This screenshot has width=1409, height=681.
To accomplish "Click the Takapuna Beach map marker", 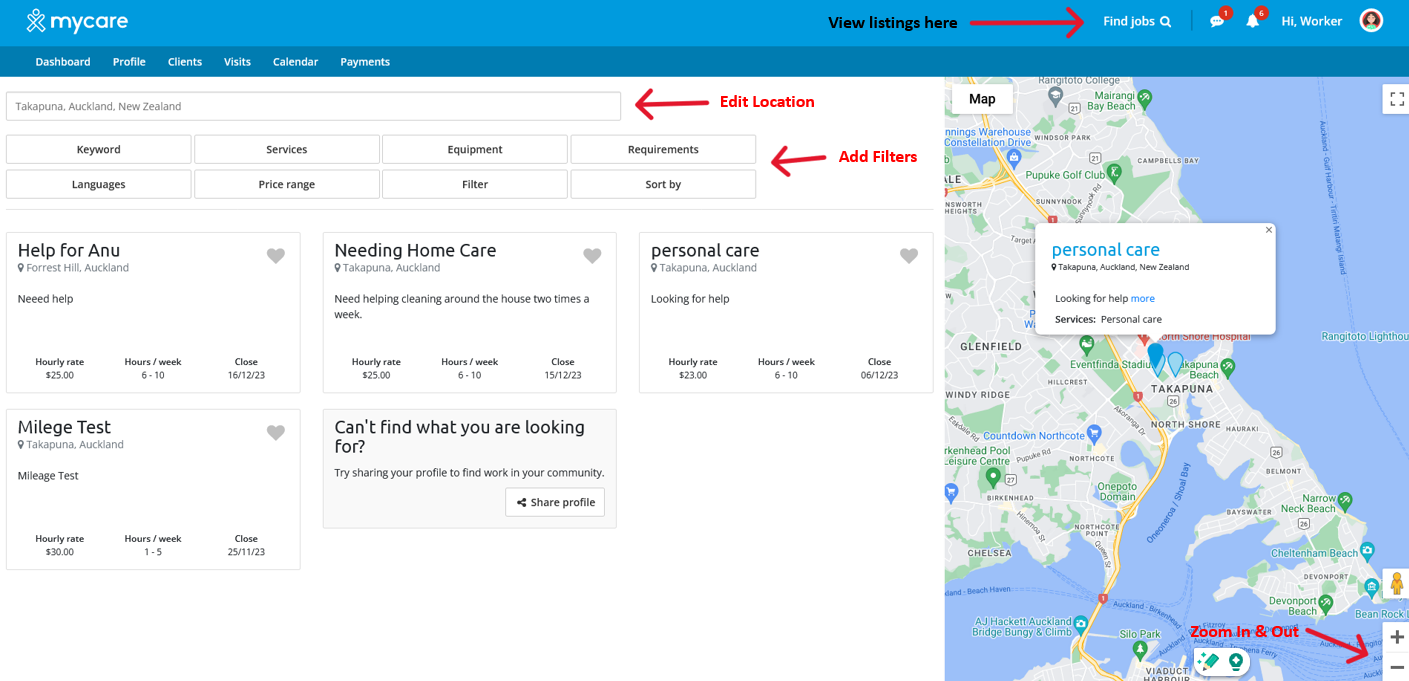I will (x=1228, y=367).
